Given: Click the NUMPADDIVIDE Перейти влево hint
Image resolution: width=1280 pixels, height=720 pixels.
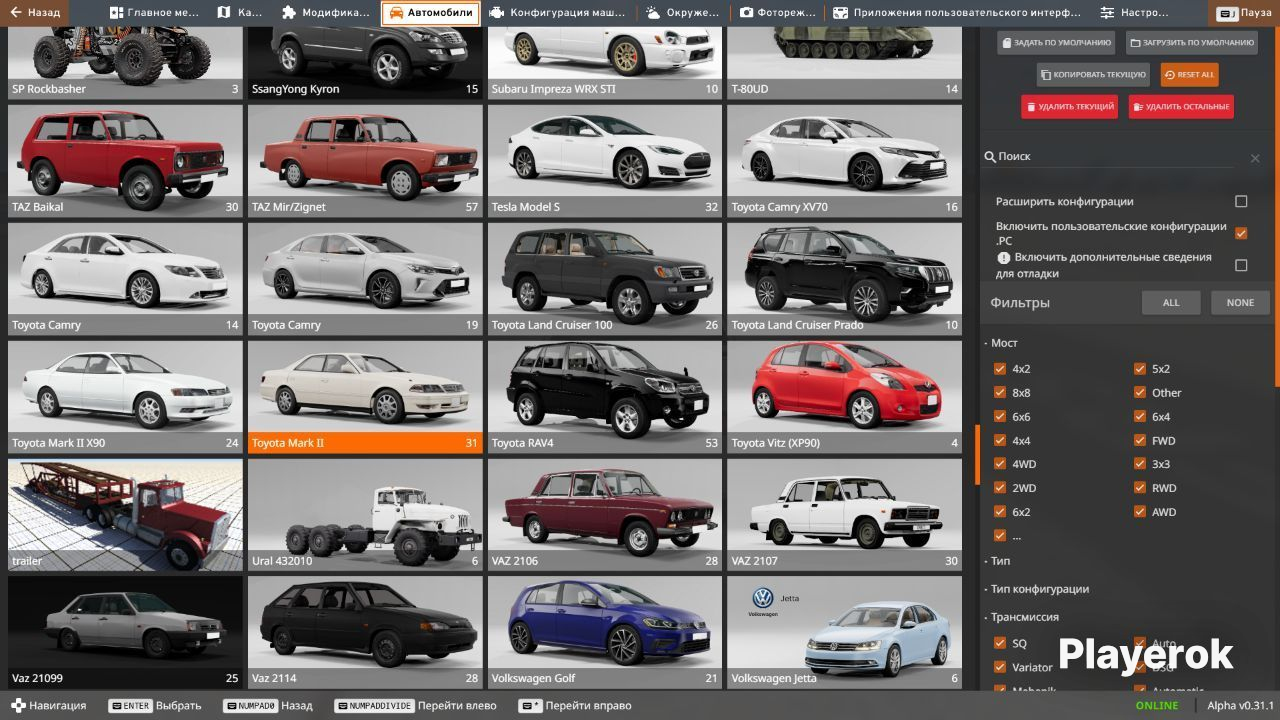Looking at the screenshot, I should click(x=415, y=706).
